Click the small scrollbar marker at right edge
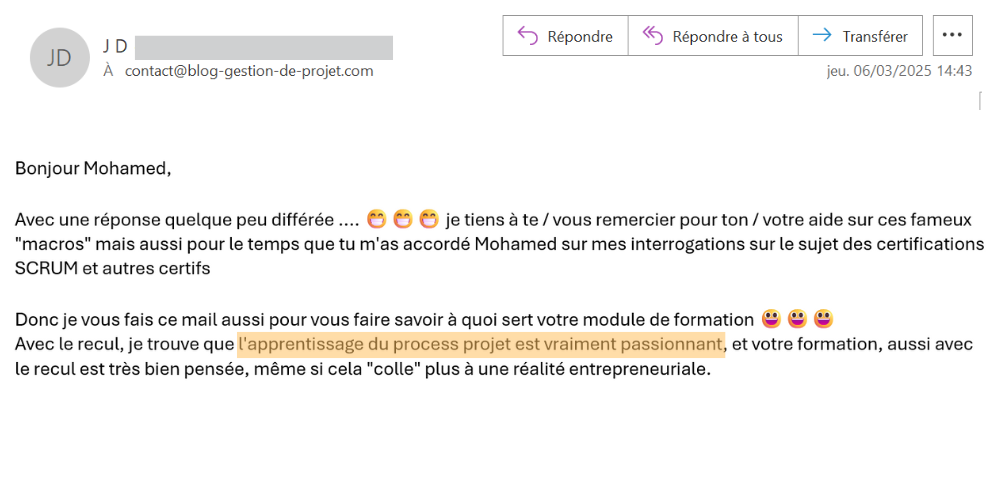 [979, 101]
